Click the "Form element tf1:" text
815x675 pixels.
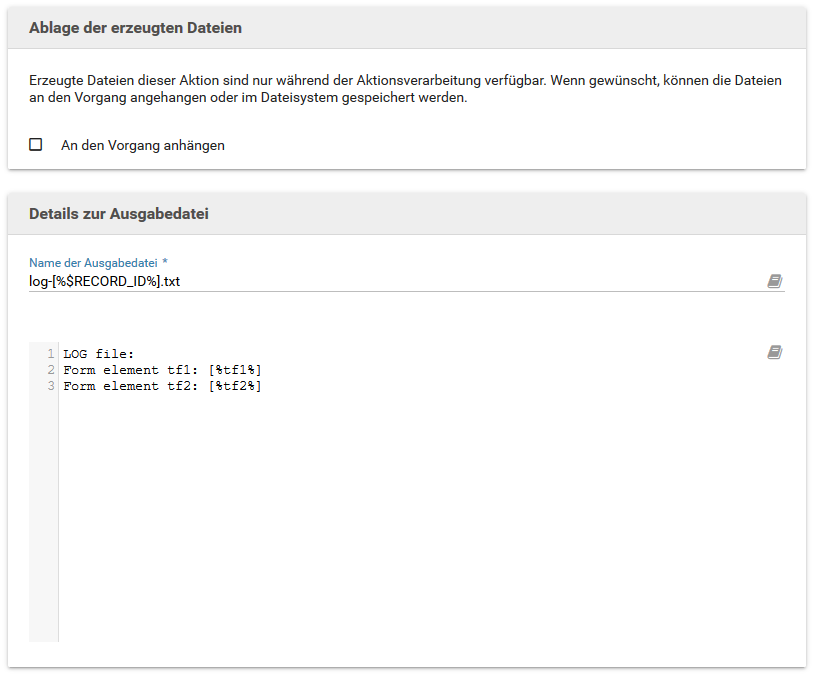point(131,370)
